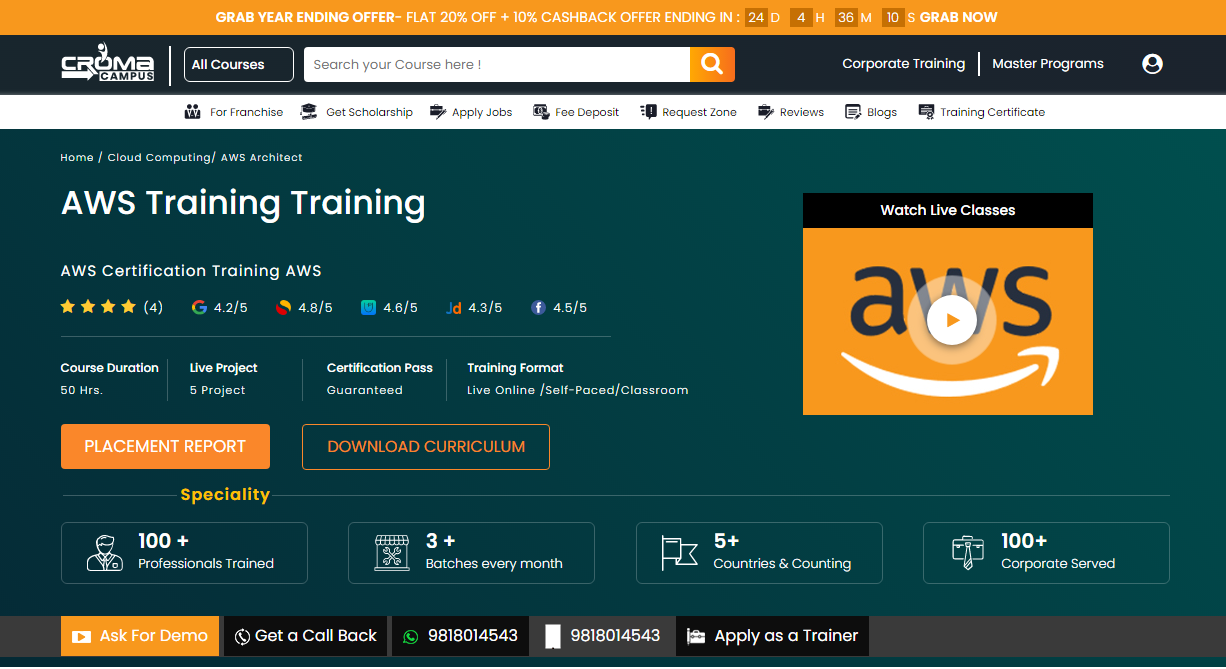The width and height of the screenshot is (1226, 669).
Task: Click the orange search magnifier button
Action: (712, 64)
